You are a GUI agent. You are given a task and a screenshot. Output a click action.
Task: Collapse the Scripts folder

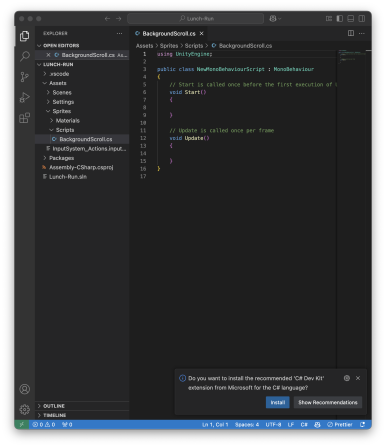[82, 130]
